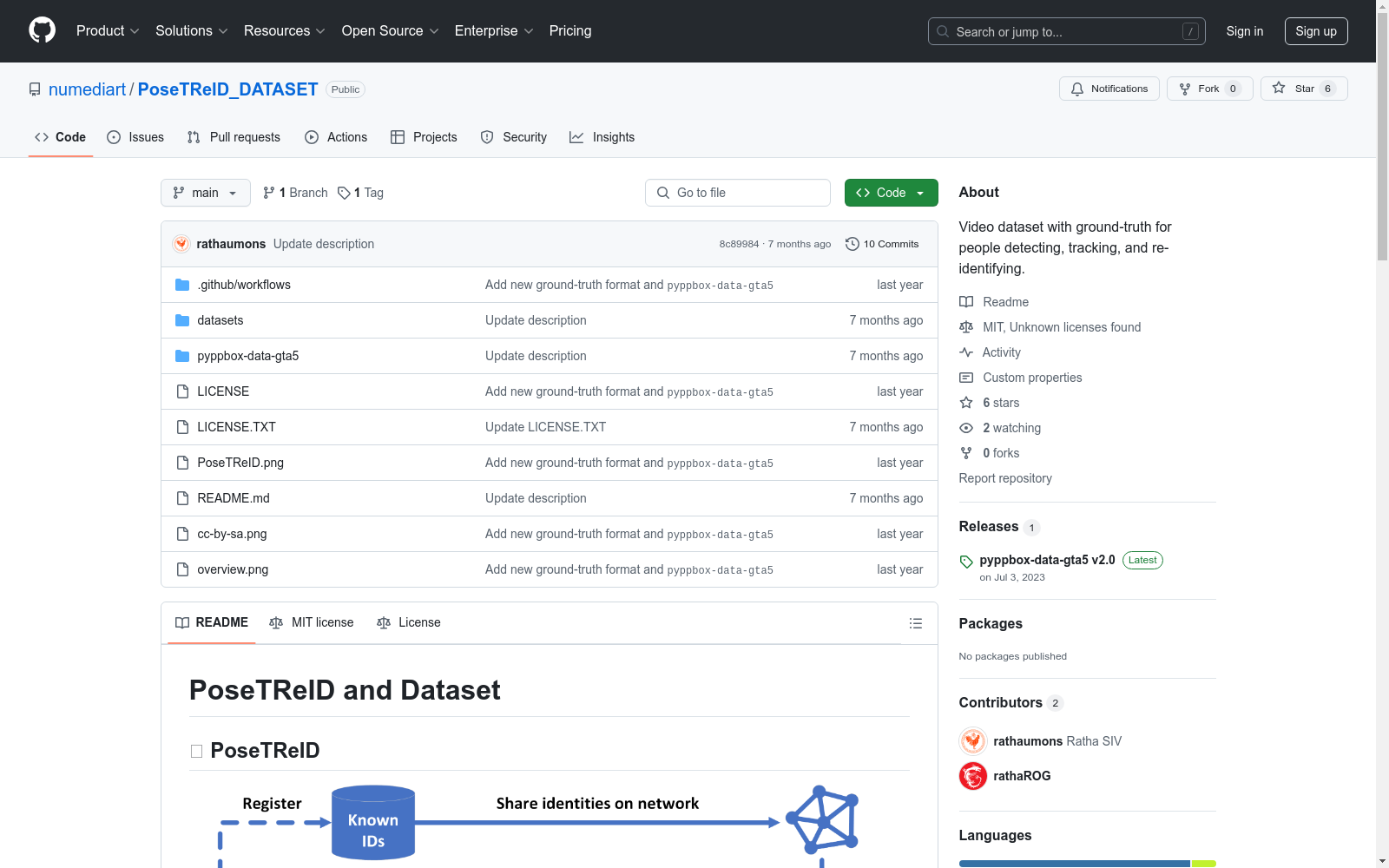Expand the Solutions menu

(x=192, y=30)
